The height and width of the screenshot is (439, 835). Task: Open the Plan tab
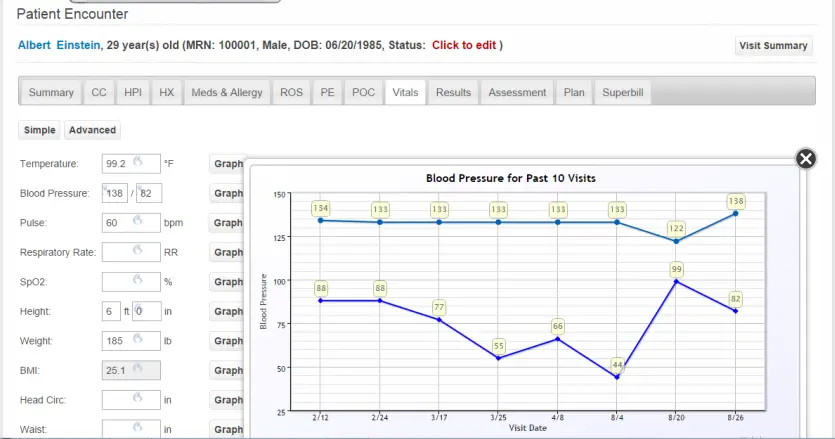click(574, 93)
